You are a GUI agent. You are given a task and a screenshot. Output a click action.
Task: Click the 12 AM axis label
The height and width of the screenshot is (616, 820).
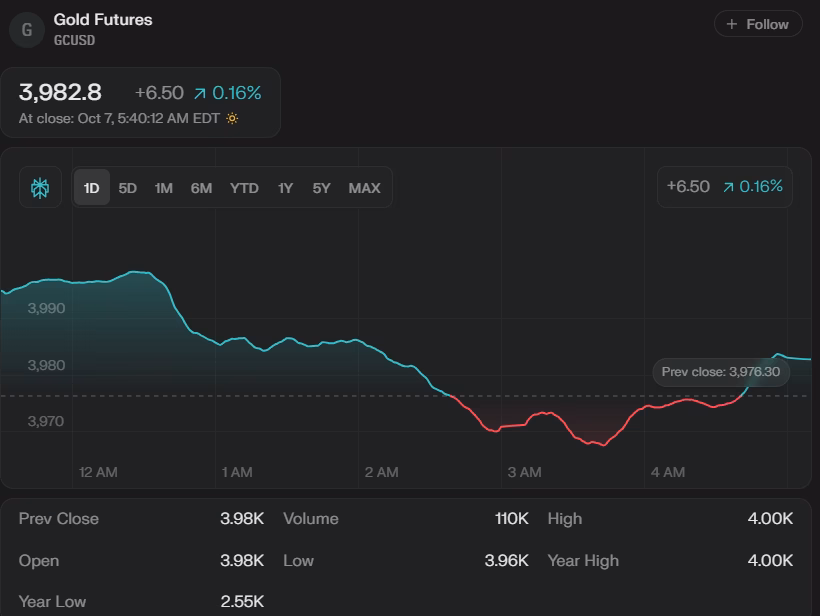99,471
